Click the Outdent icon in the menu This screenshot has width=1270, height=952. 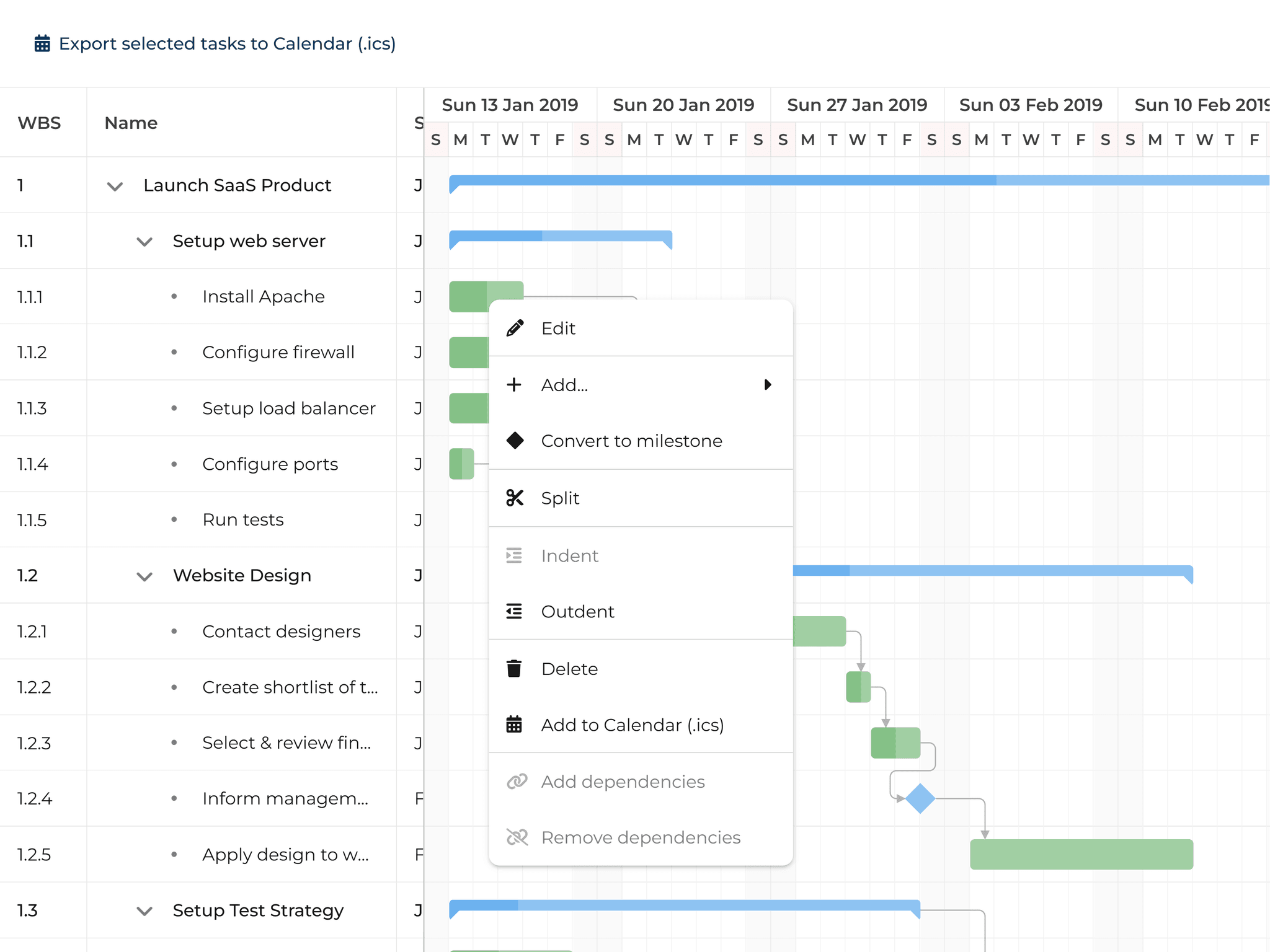coord(513,611)
